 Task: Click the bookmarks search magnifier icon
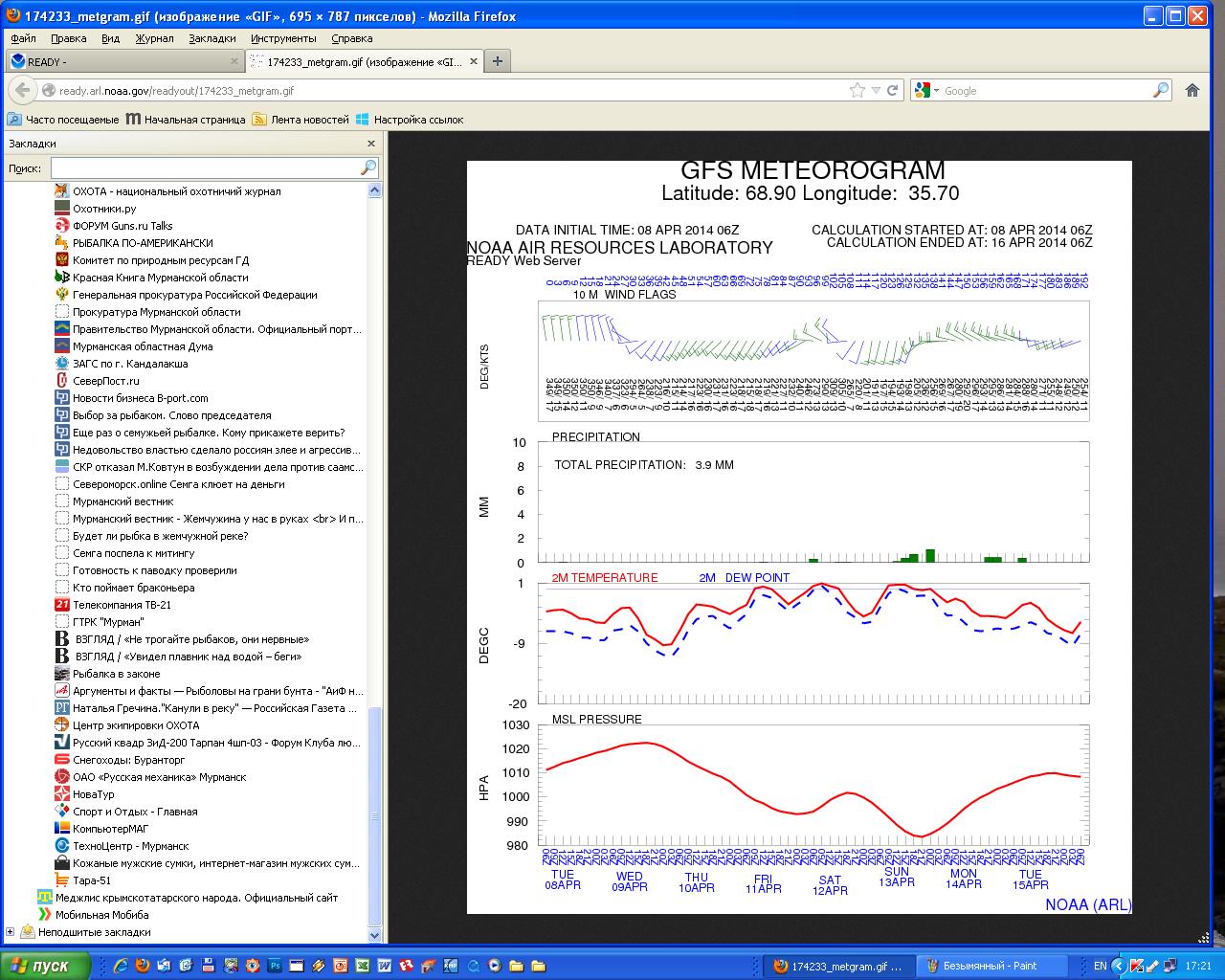tap(368, 168)
